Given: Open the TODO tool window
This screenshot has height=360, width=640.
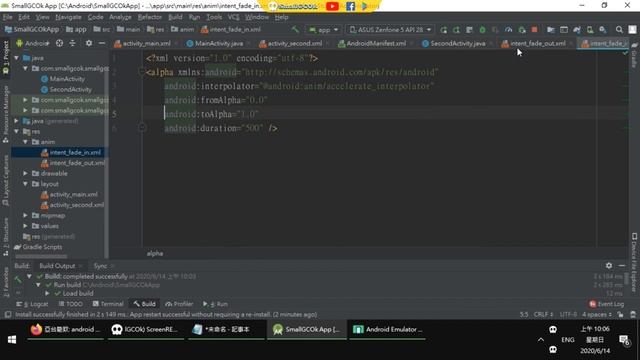Looking at the screenshot, I should click(x=71, y=304).
